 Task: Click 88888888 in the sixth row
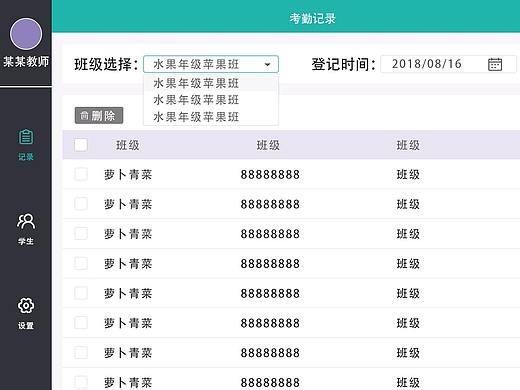270,323
